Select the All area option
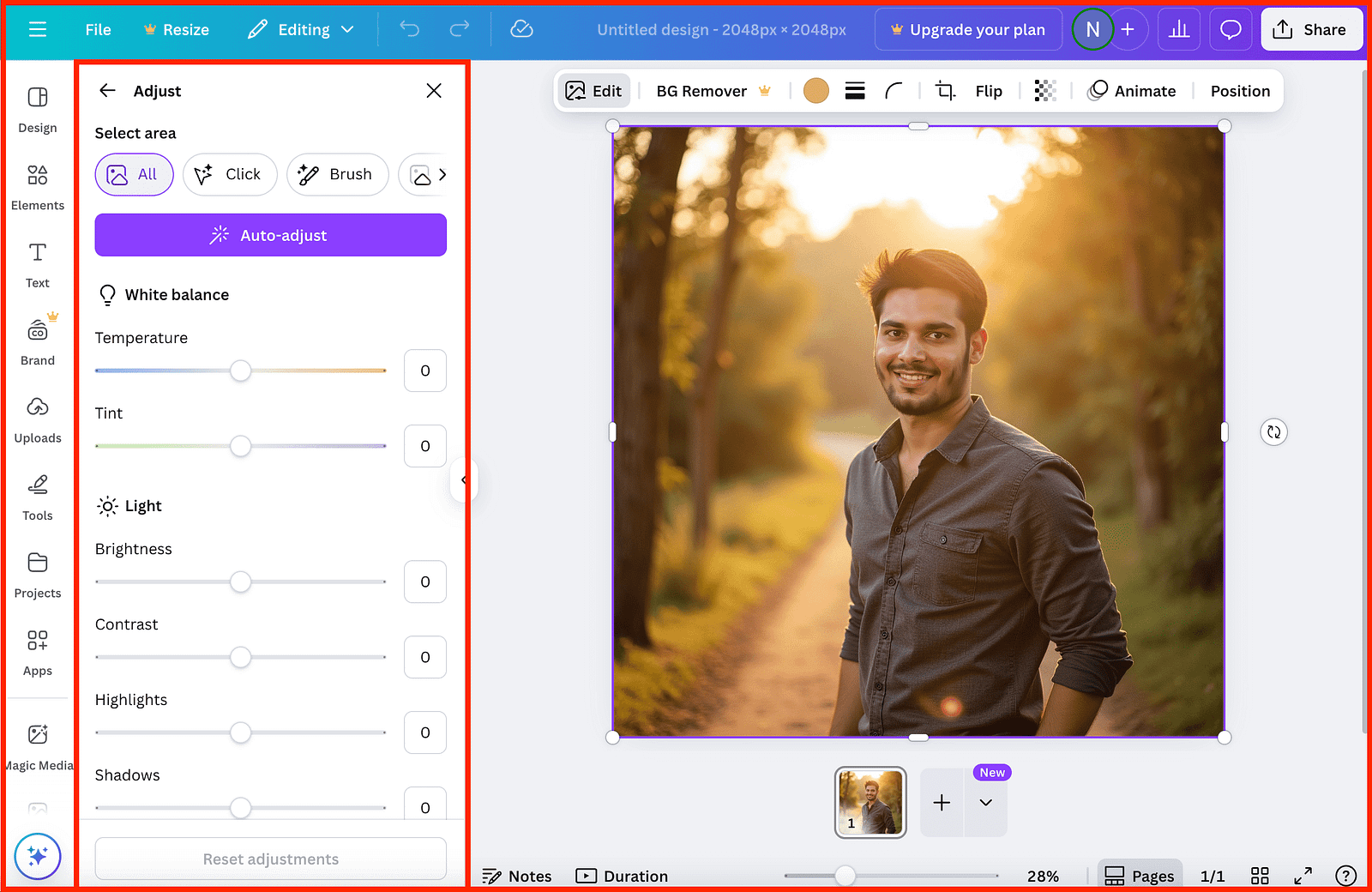Screen dimensions: 1372x892 click(x=134, y=174)
